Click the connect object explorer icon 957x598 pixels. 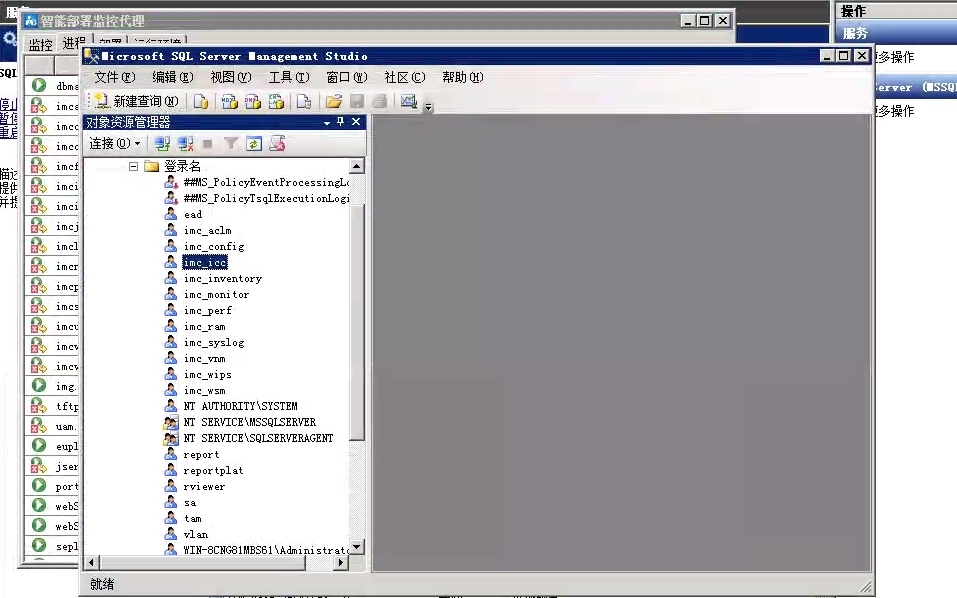162,144
